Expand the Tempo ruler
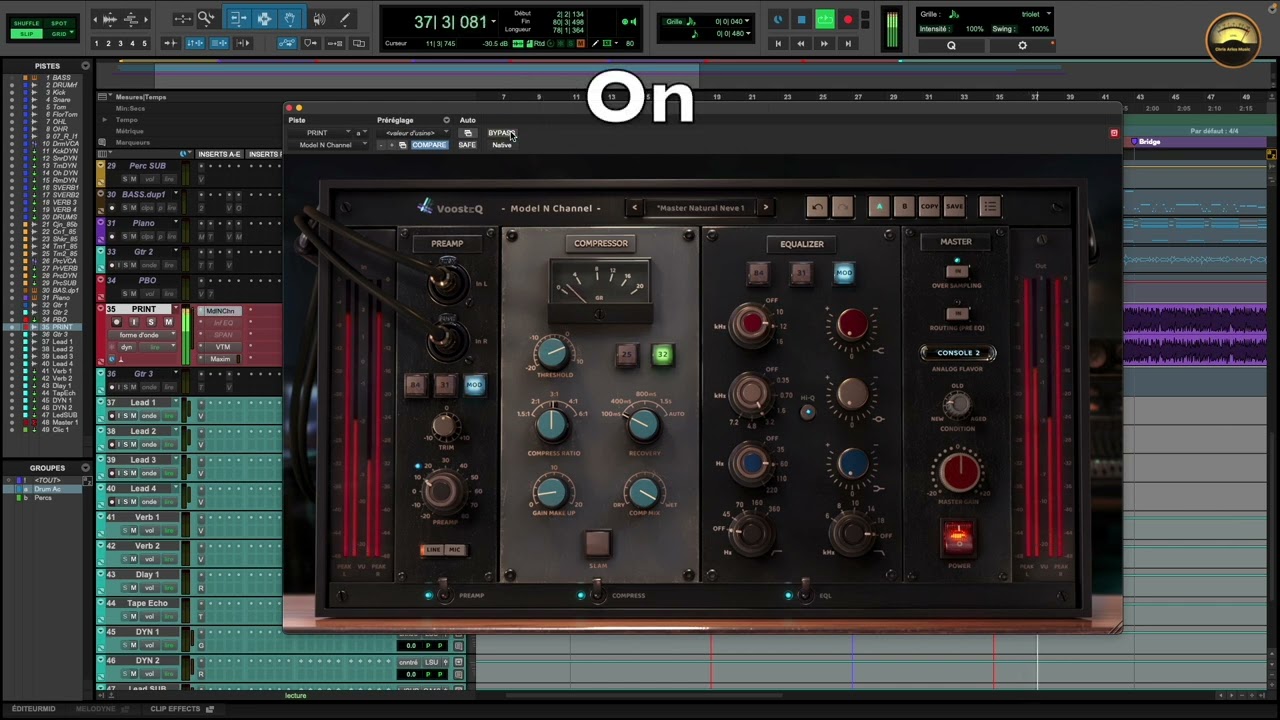The height and width of the screenshot is (720, 1280). pyautogui.click(x=104, y=120)
